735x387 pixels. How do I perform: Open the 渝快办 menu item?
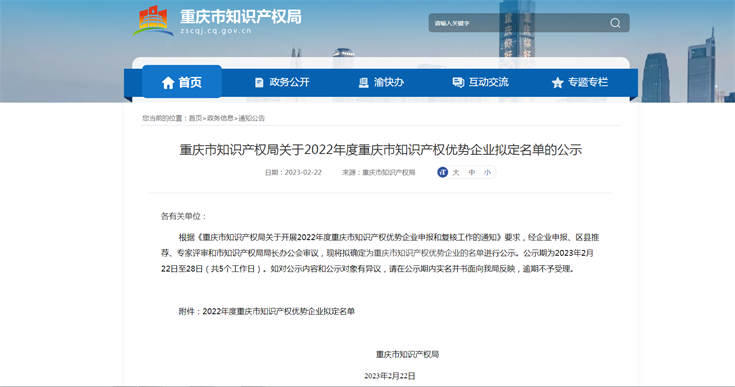point(382,82)
